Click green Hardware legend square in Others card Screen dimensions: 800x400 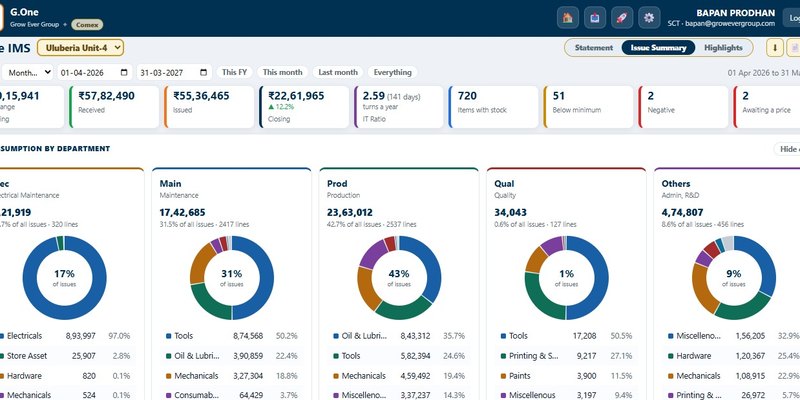tap(670, 356)
